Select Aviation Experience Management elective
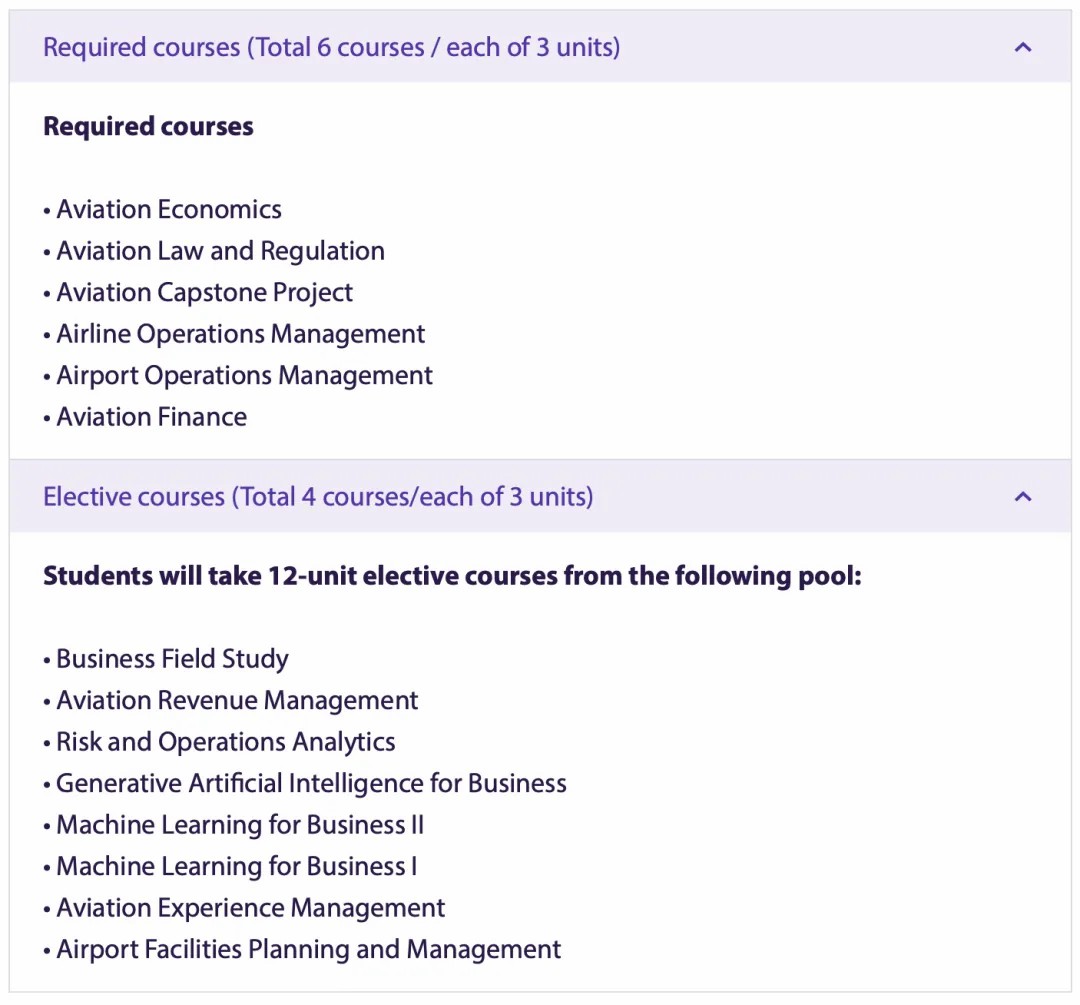 (x=250, y=909)
